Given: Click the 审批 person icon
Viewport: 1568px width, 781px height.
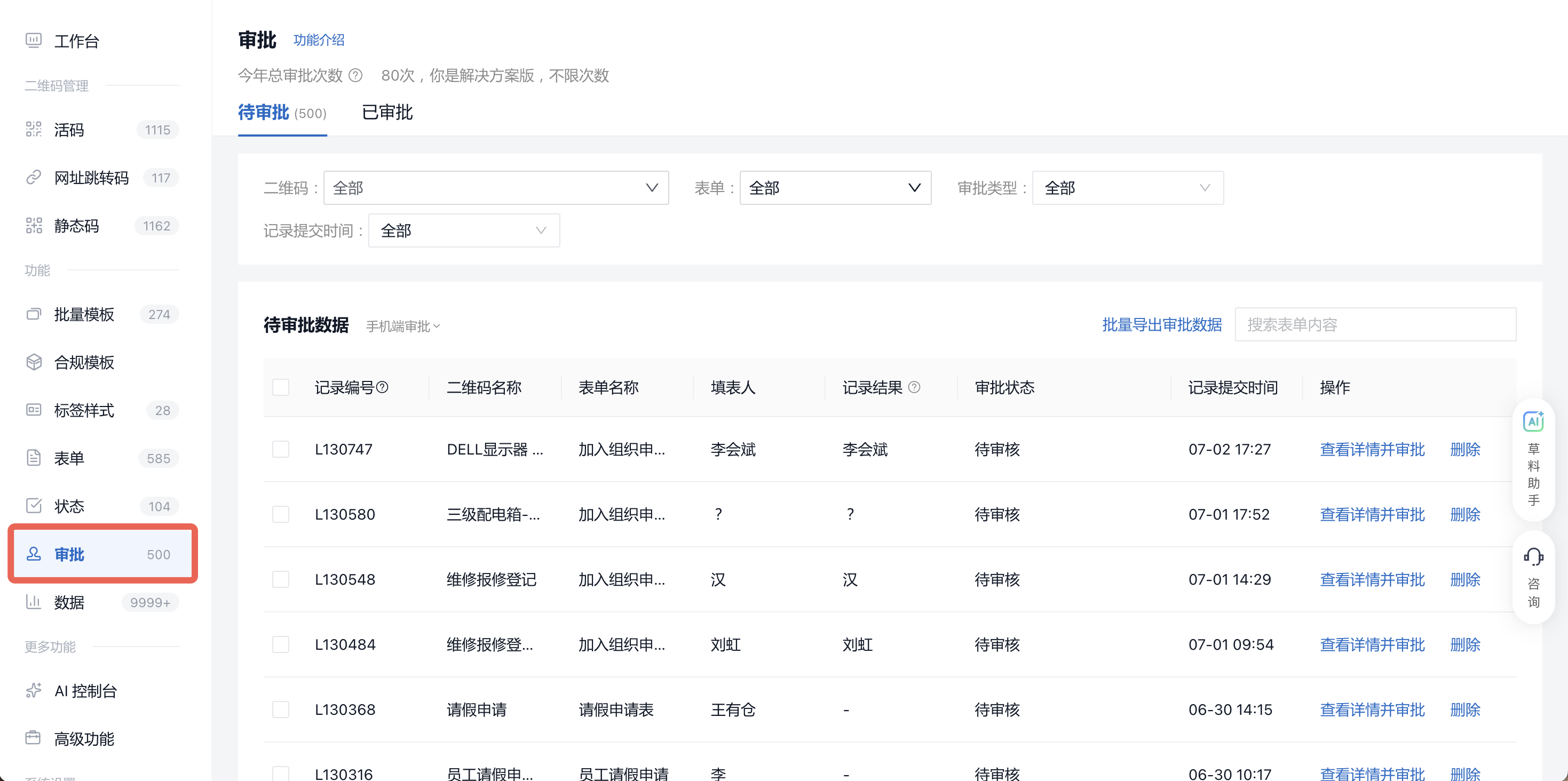Looking at the screenshot, I should [x=34, y=554].
